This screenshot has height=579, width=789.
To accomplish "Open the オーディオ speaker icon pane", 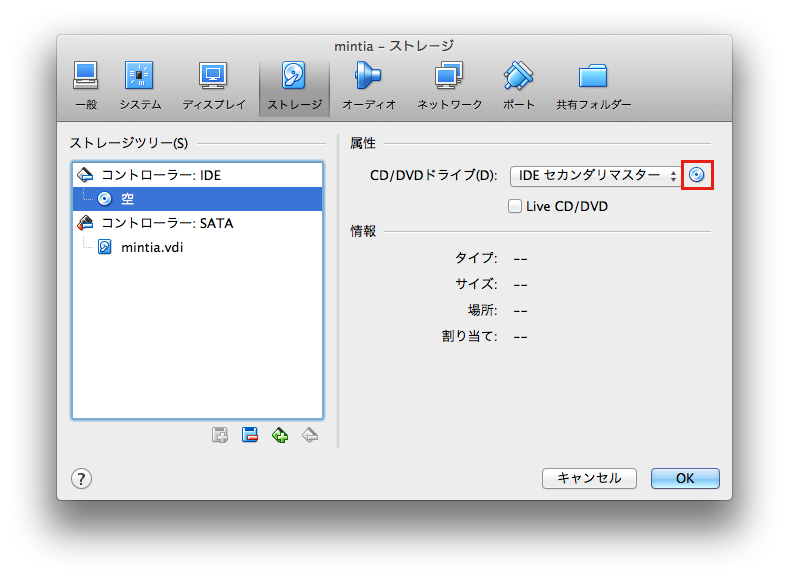I will (369, 85).
